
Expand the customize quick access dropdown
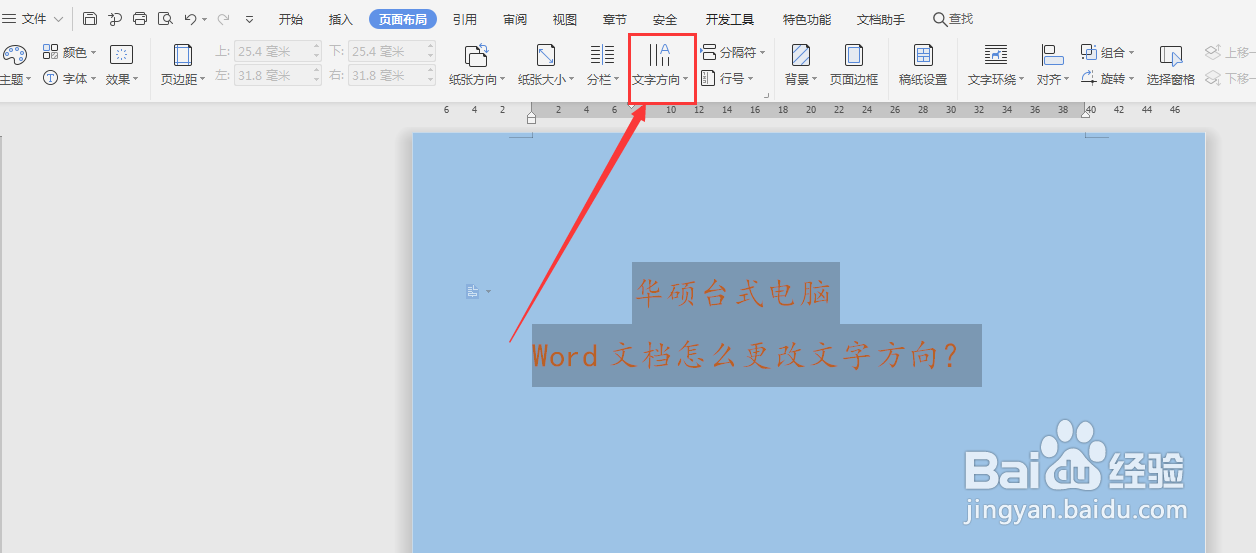pos(249,19)
